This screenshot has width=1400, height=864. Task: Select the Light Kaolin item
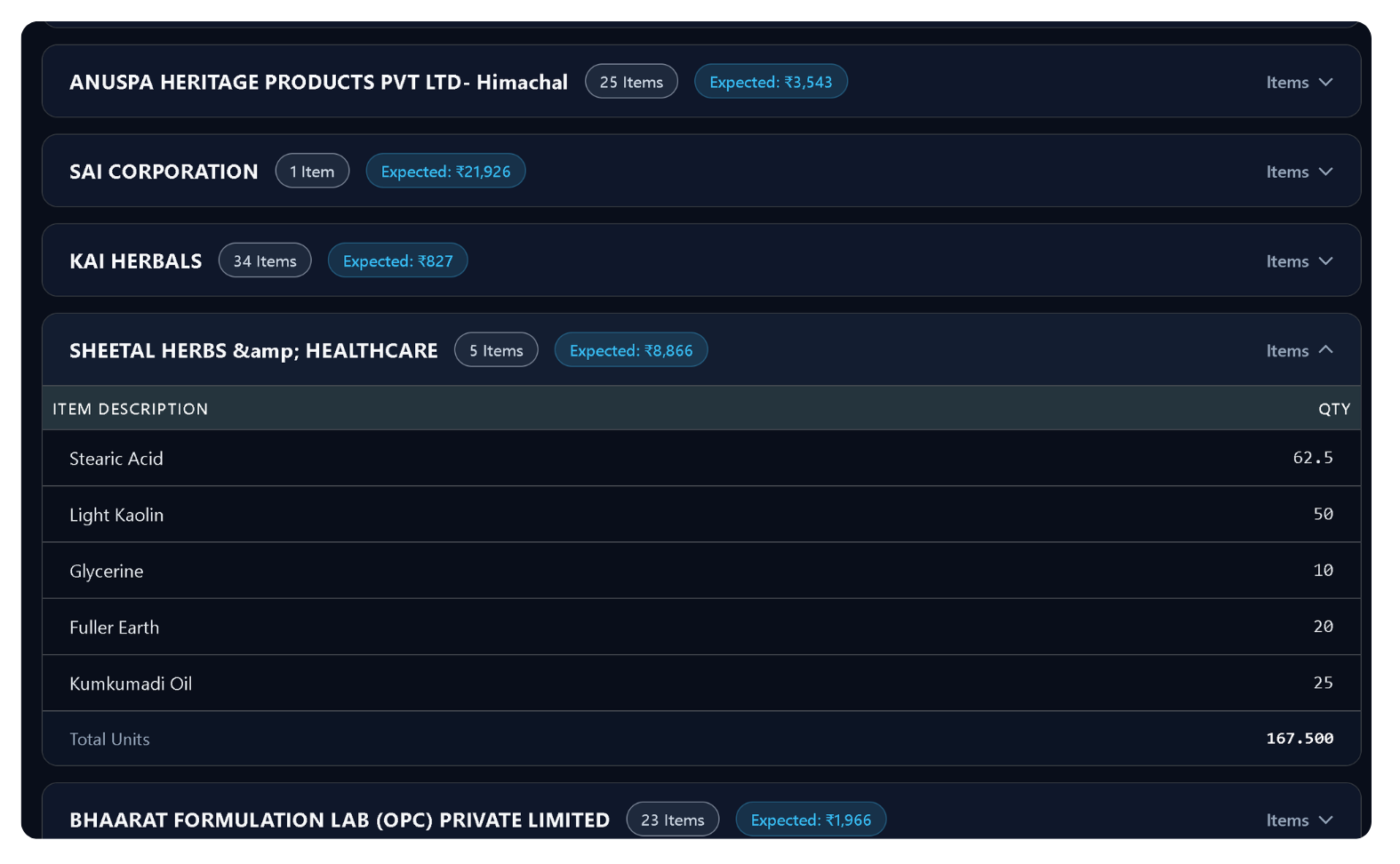click(116, 516)
